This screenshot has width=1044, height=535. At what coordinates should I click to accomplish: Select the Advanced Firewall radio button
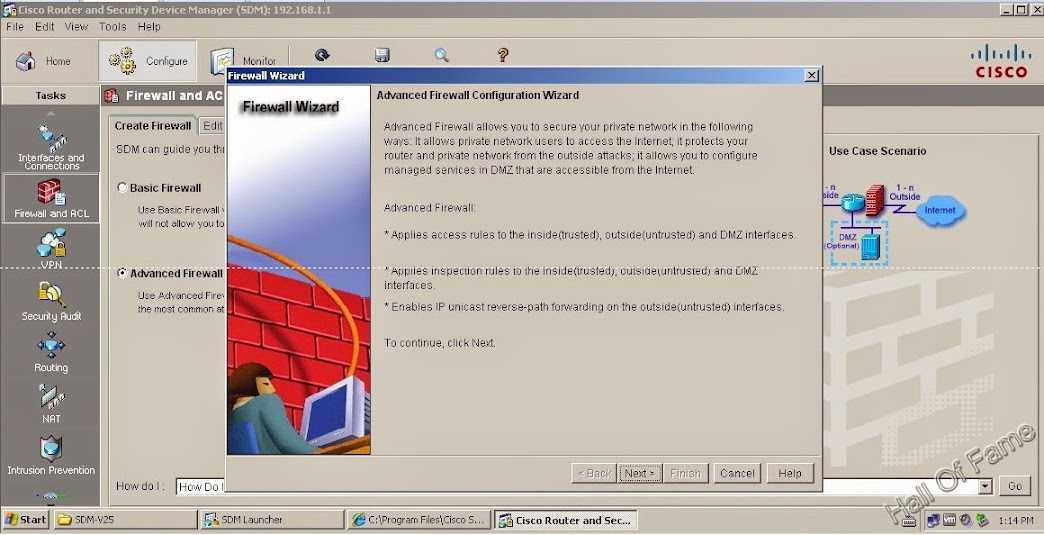click(x=122, y=273)
